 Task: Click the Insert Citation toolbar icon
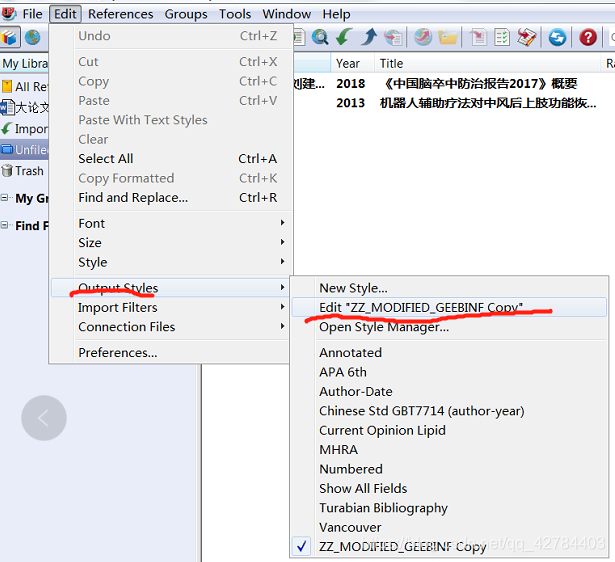[x=478, y=37]
